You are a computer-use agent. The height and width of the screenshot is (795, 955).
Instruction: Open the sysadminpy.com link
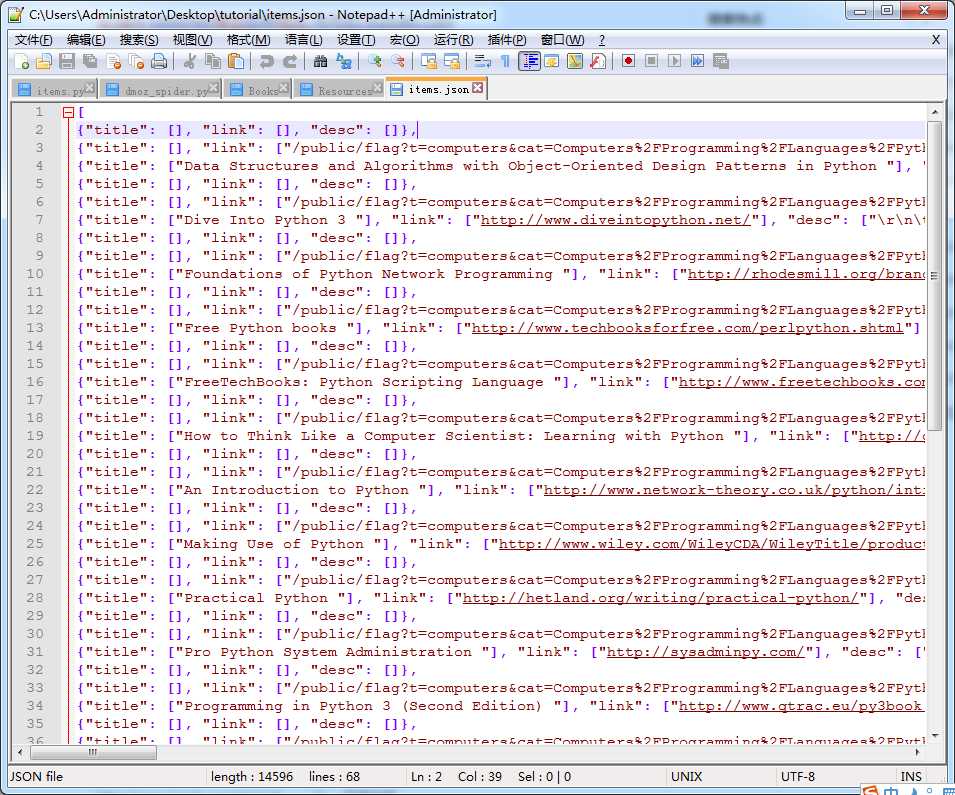(705, 652)
